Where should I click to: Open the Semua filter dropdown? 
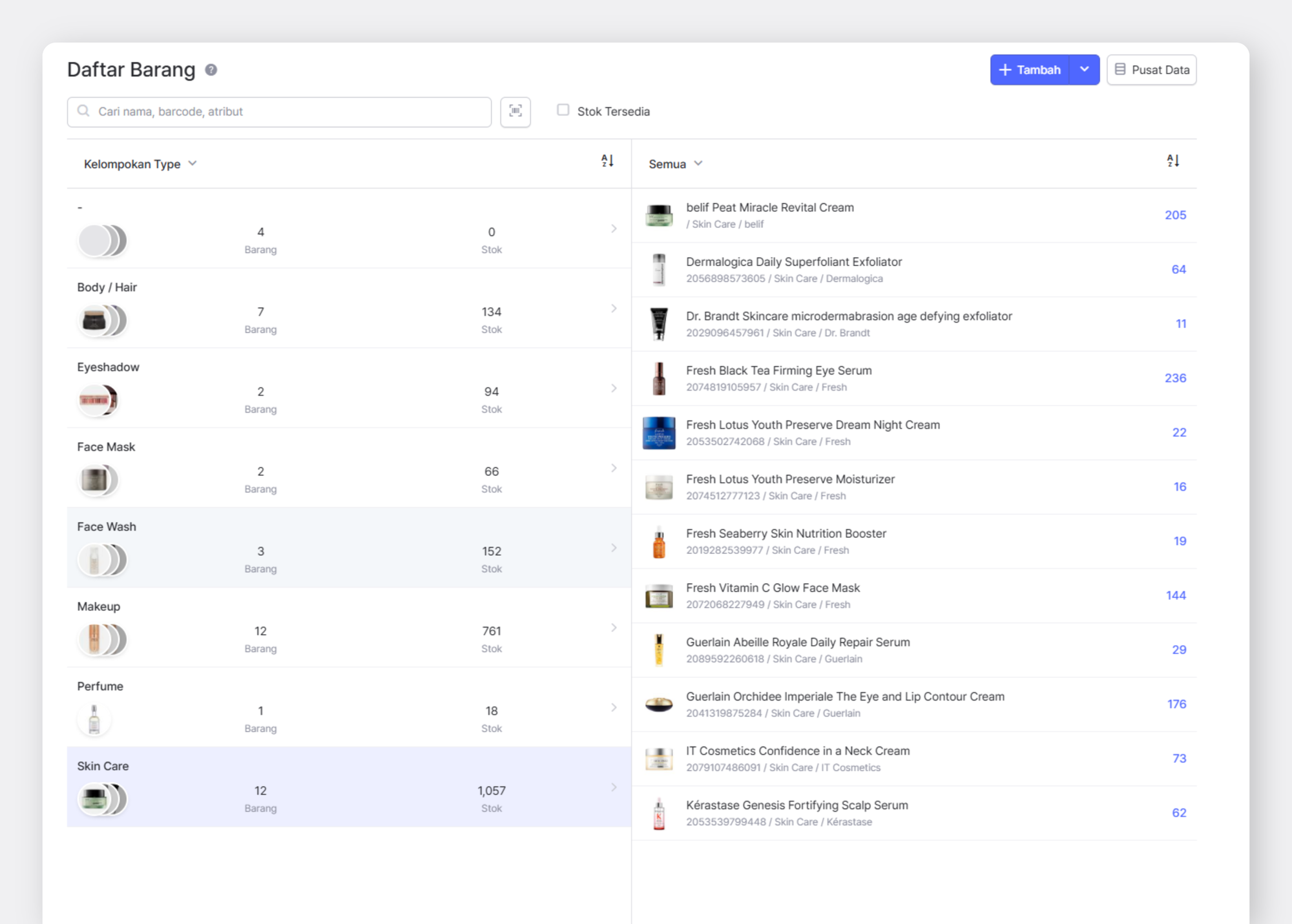click(675, 164)
